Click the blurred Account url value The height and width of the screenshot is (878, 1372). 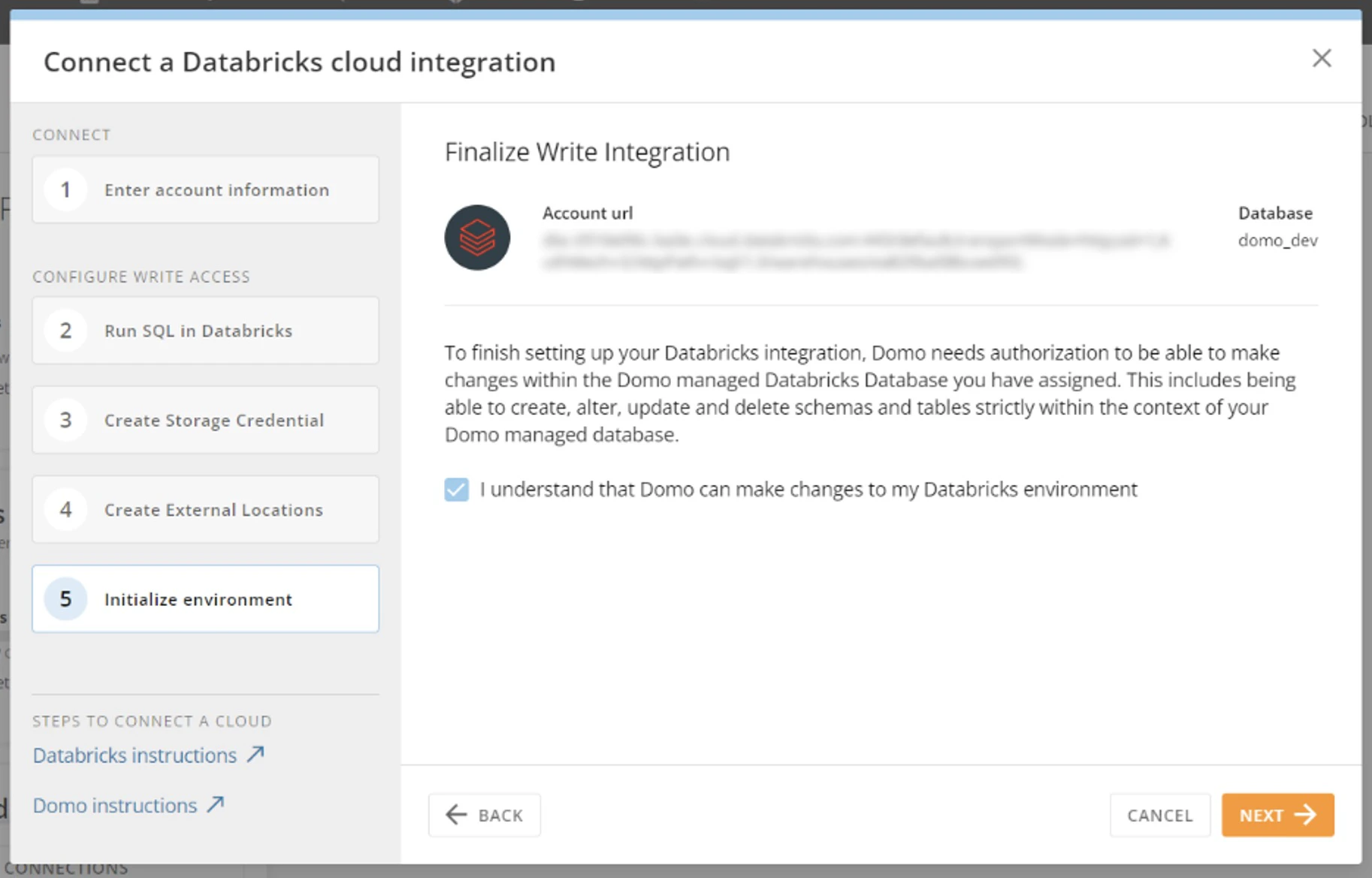[x=857, y=251]
